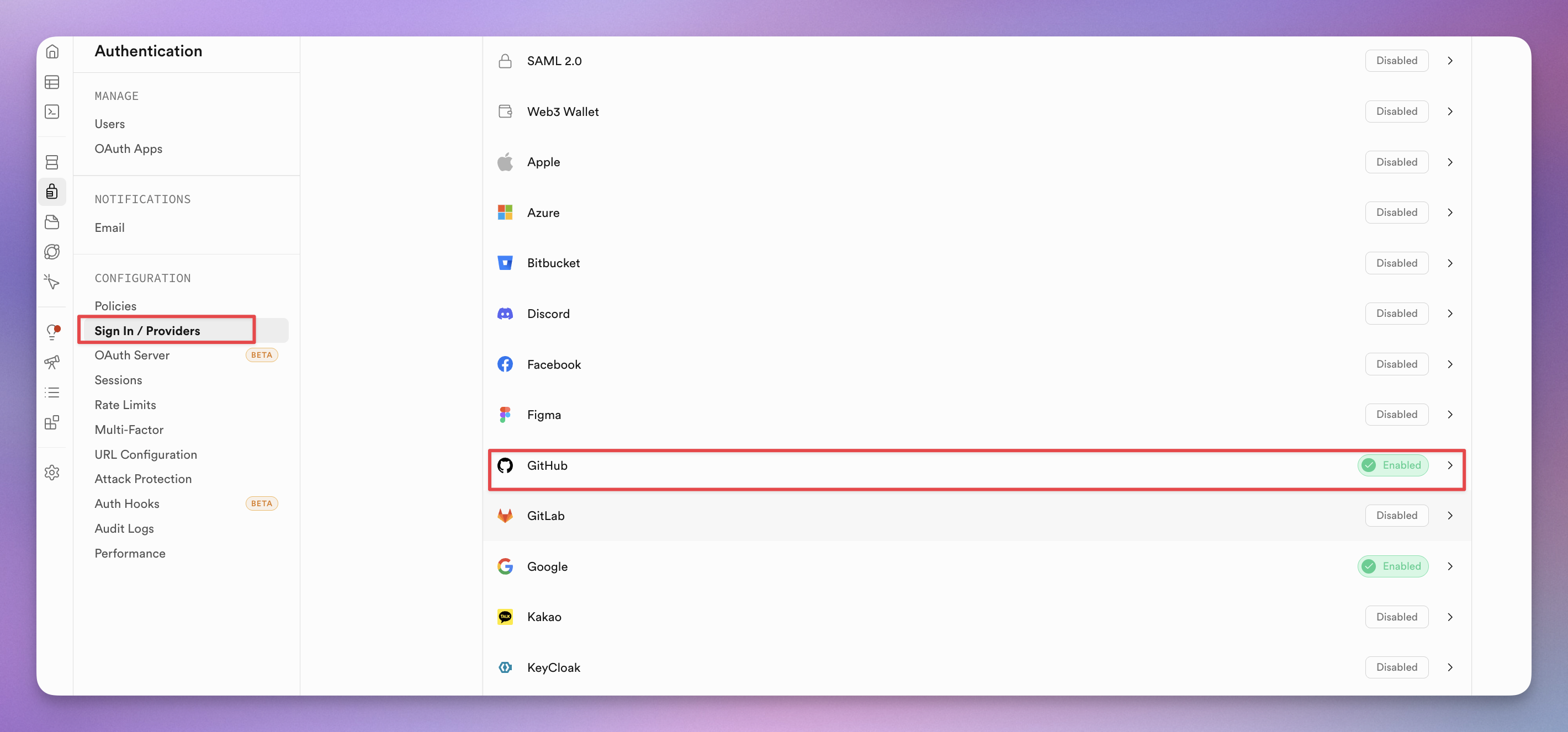The width and height of the screenshot is (1568, 732).
Task: Open the Figma provider row
Action: [977, 415]
